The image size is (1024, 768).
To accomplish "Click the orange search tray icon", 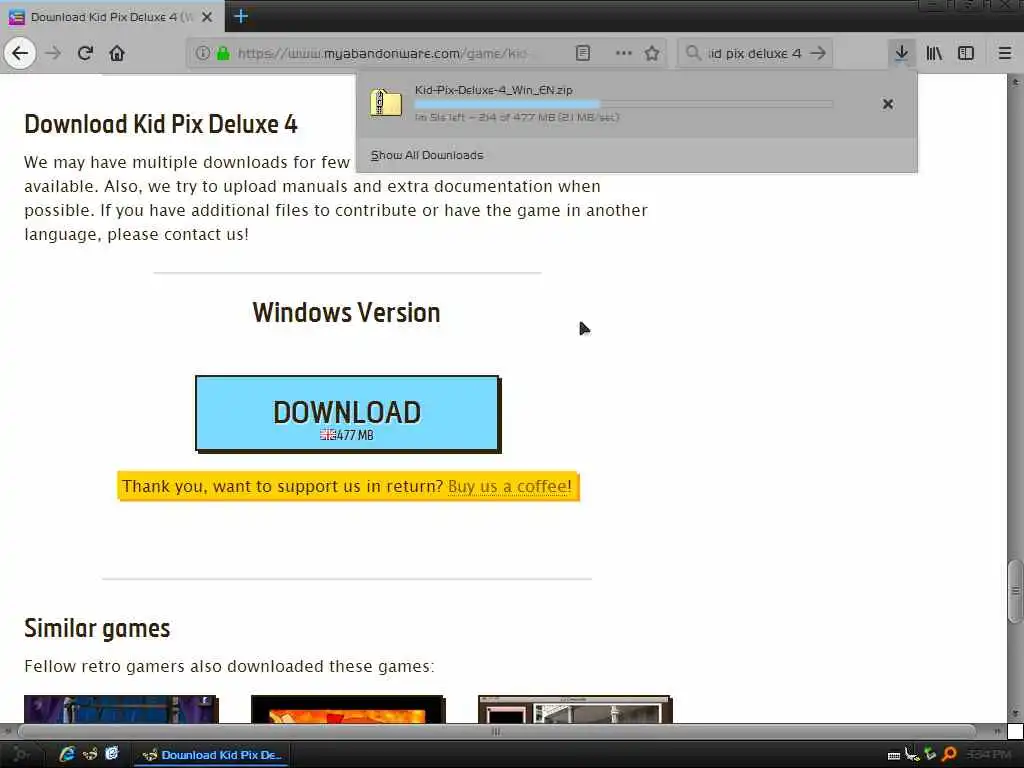I will 950,755.
